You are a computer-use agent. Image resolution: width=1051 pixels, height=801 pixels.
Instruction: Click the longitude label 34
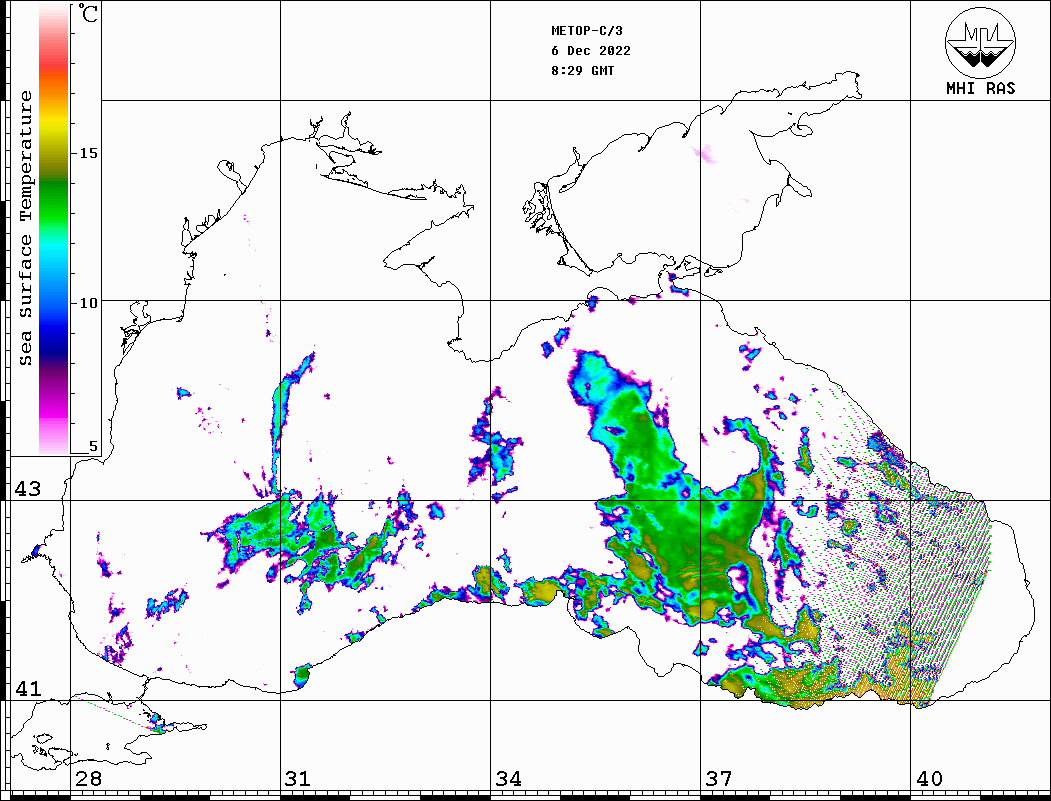click(508, 779)
